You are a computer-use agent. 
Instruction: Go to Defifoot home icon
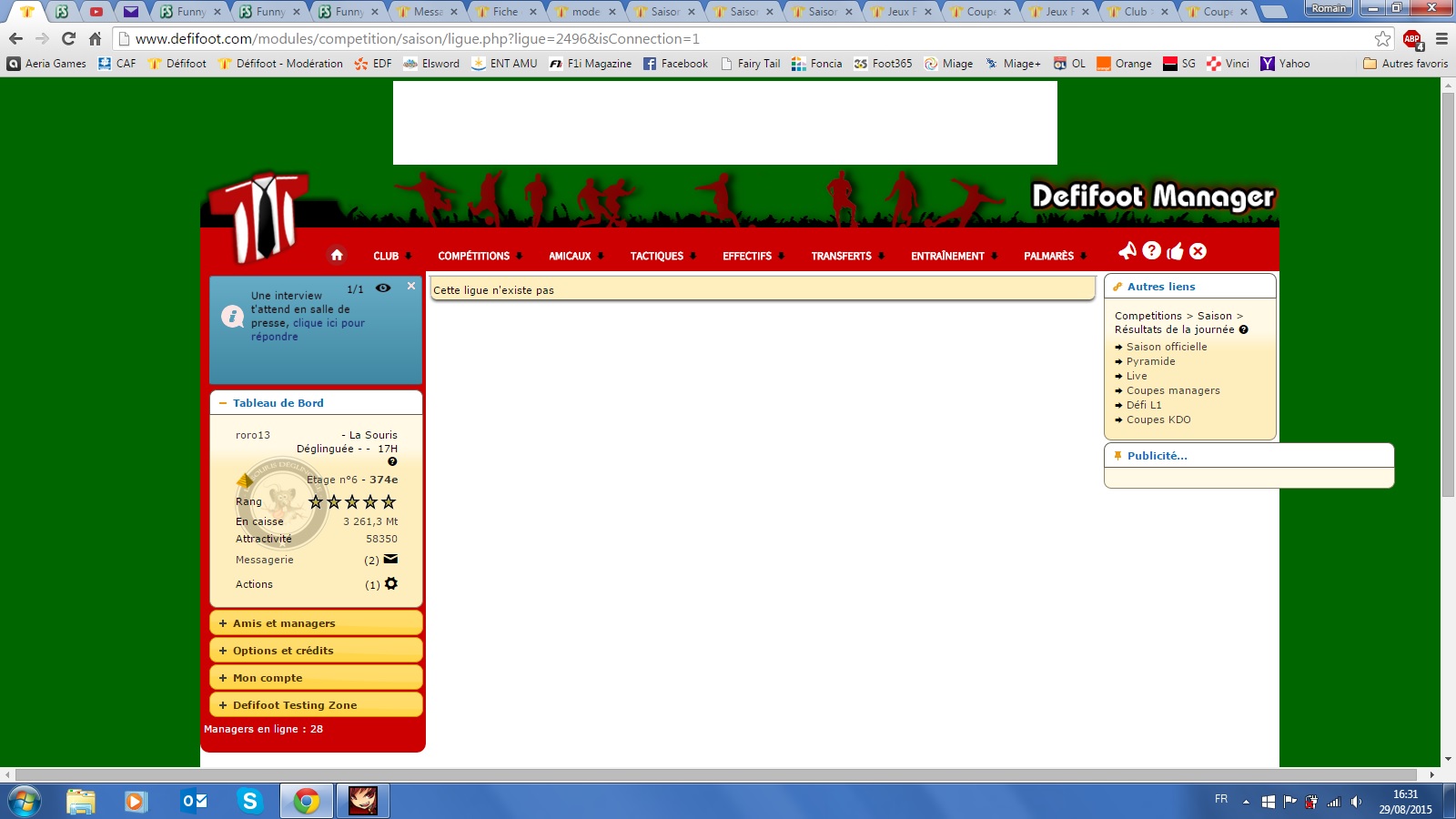coord(337,255)
